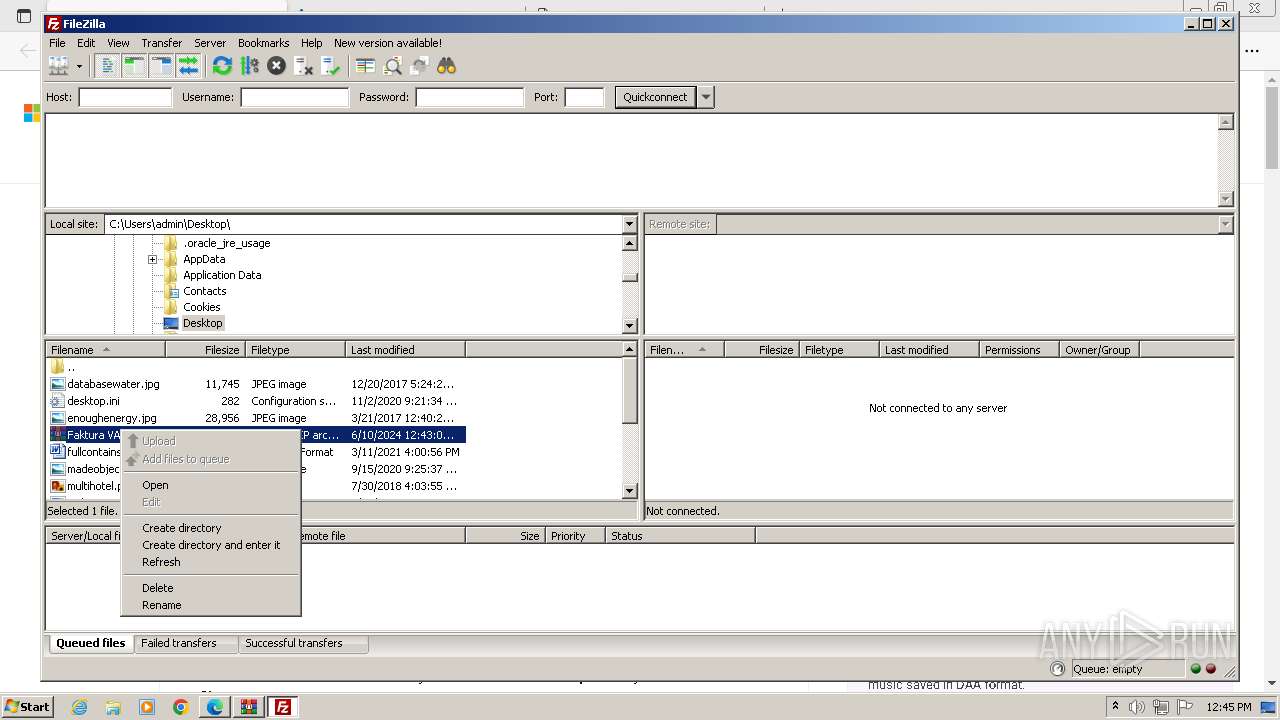Screen dimensions: 1280x720
Task: Reconnect to last server icon
Action: pos(331,66)
